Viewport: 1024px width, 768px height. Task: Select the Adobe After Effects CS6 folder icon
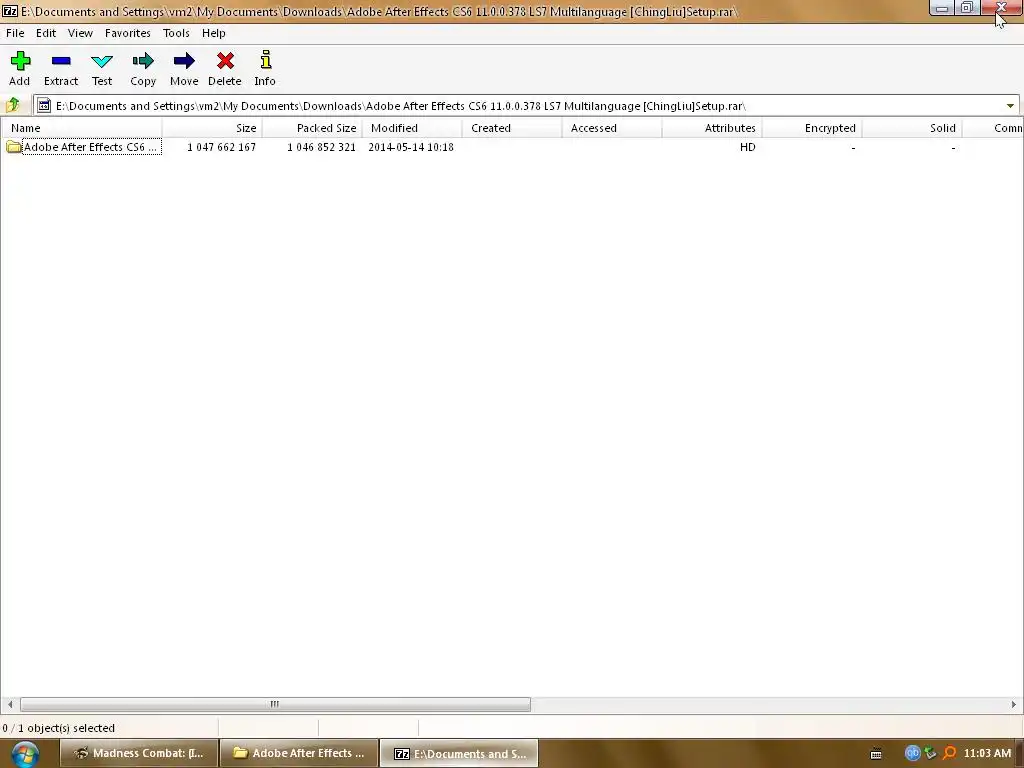pos(14,147)
